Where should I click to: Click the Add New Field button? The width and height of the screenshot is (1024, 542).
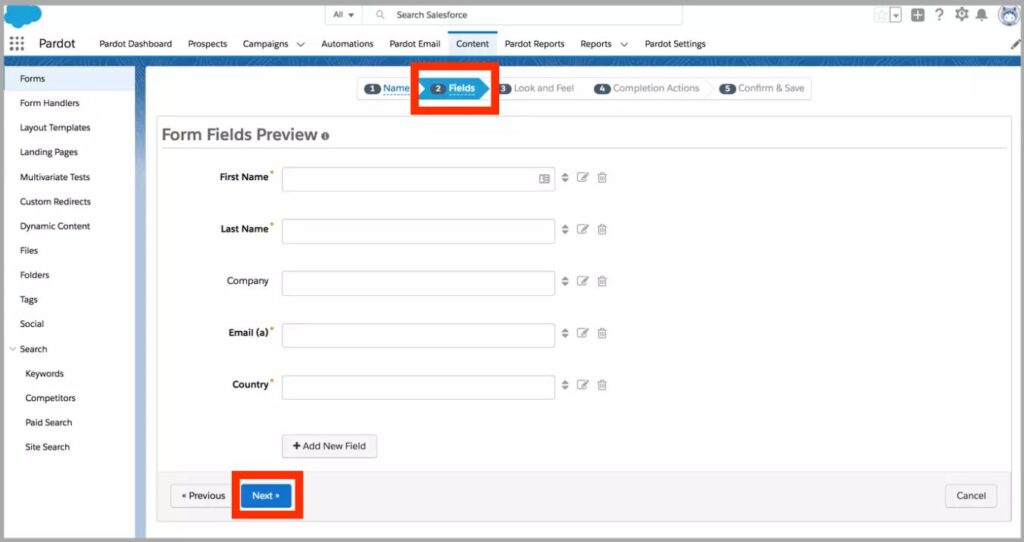coord(329,446)
